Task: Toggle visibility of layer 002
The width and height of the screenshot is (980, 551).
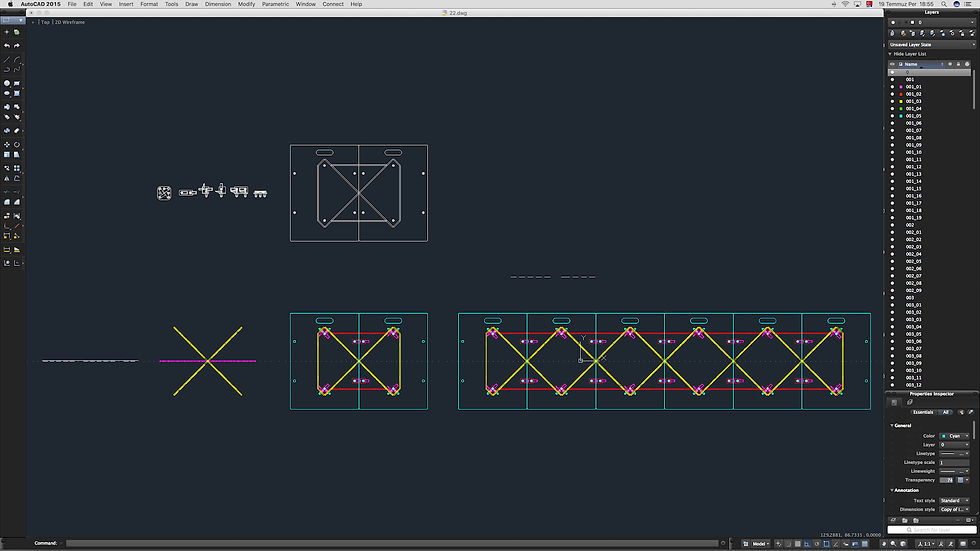Action: pos(892,225)
